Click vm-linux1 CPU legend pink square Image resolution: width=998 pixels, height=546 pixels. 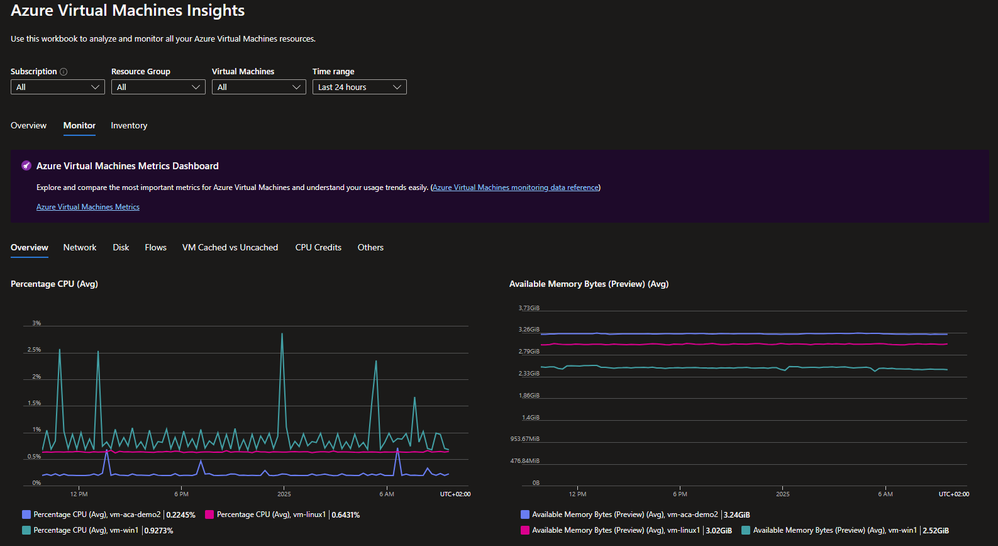coord(209,515)
